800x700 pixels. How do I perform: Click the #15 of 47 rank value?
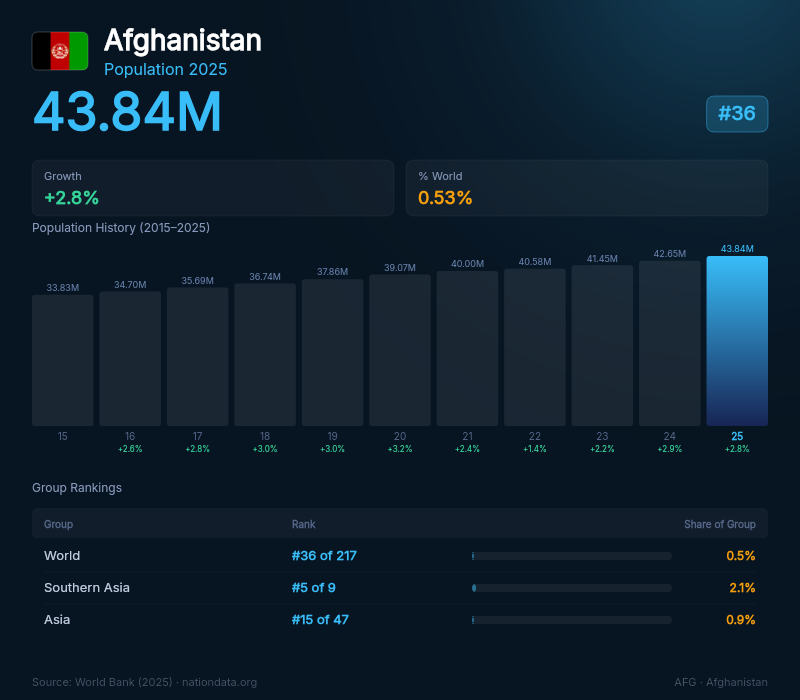pos(320,620)
